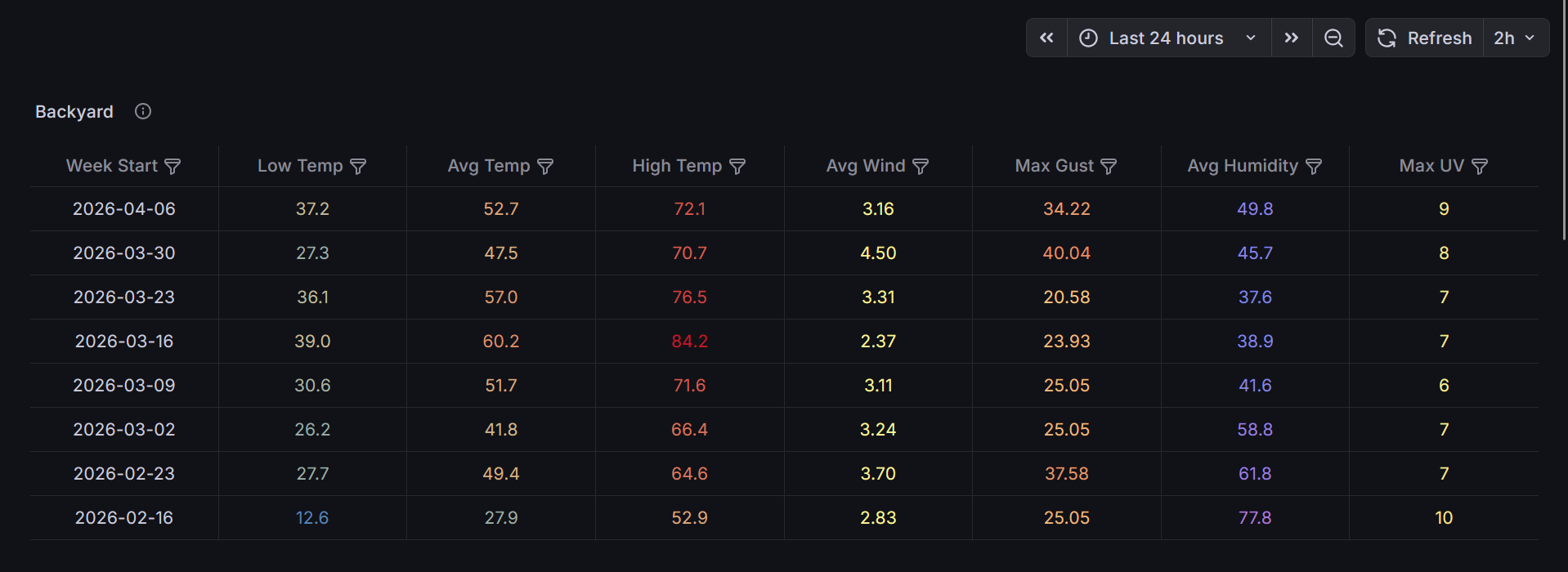The width and height of the screenshot is (1568, 572).
Task: Shift time range backward
Action: 1046,38
